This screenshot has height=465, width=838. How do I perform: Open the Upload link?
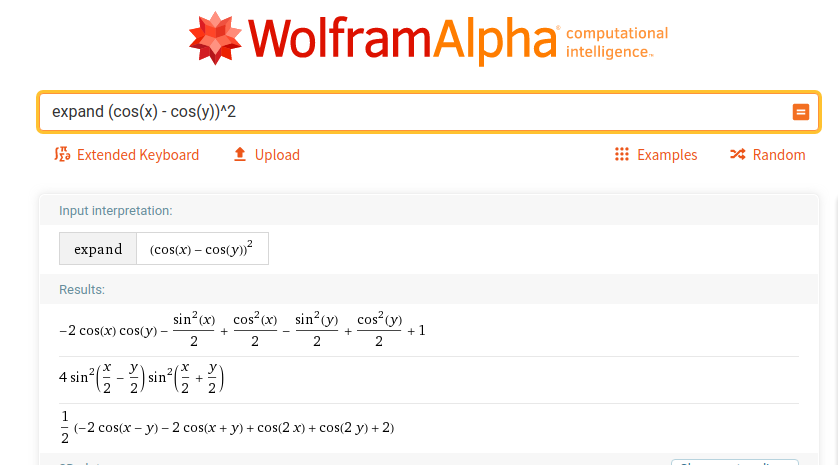[277, 155]
